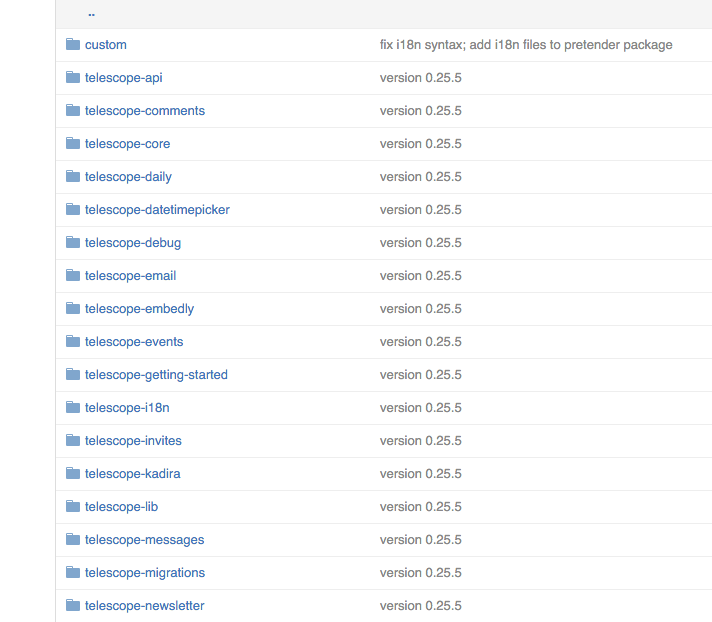This screenshot has height=622, width=712.
Task: Open 'version 0.25.5' commit for telescope-getting-started
Action: click(420, 375)
